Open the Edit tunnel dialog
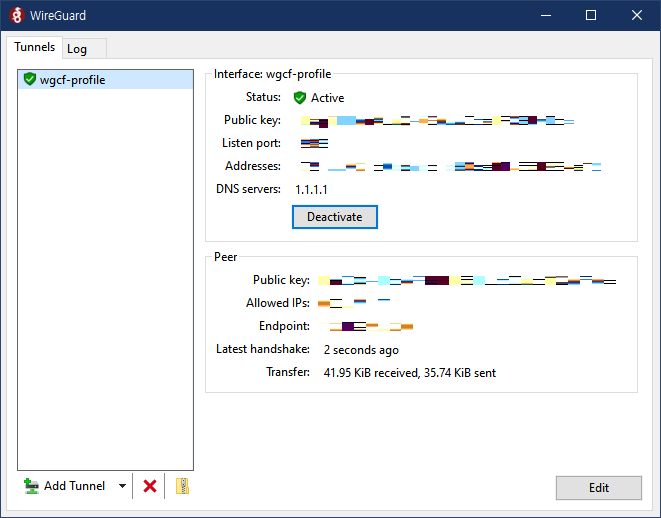Viewport: 661px width, 518px height. (x=599, y=488)
